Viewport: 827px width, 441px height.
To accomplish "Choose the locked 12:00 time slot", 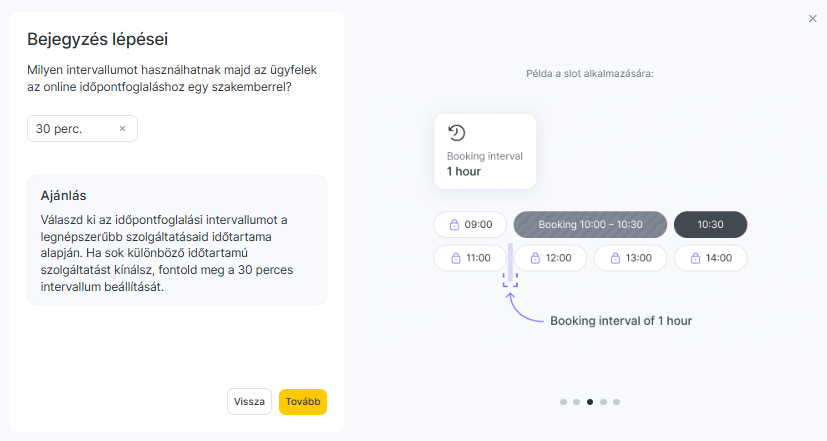I will coord(550,258).
